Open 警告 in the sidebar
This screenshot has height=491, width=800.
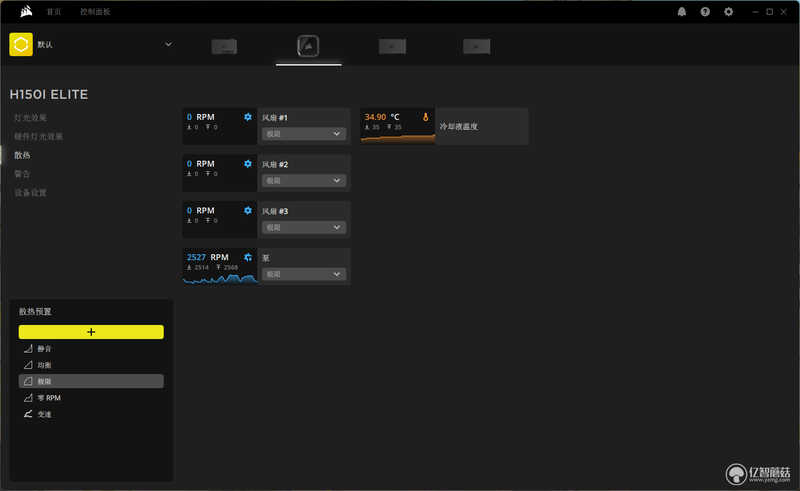coord(22,174)
